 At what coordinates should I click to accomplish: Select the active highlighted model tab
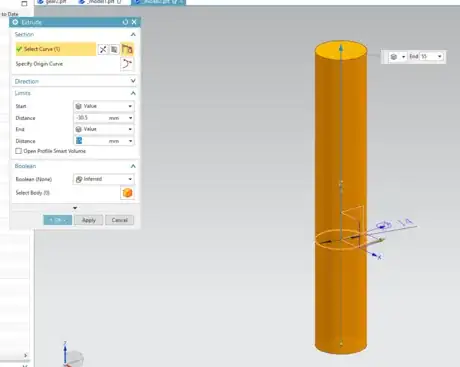tap(159, 2)
